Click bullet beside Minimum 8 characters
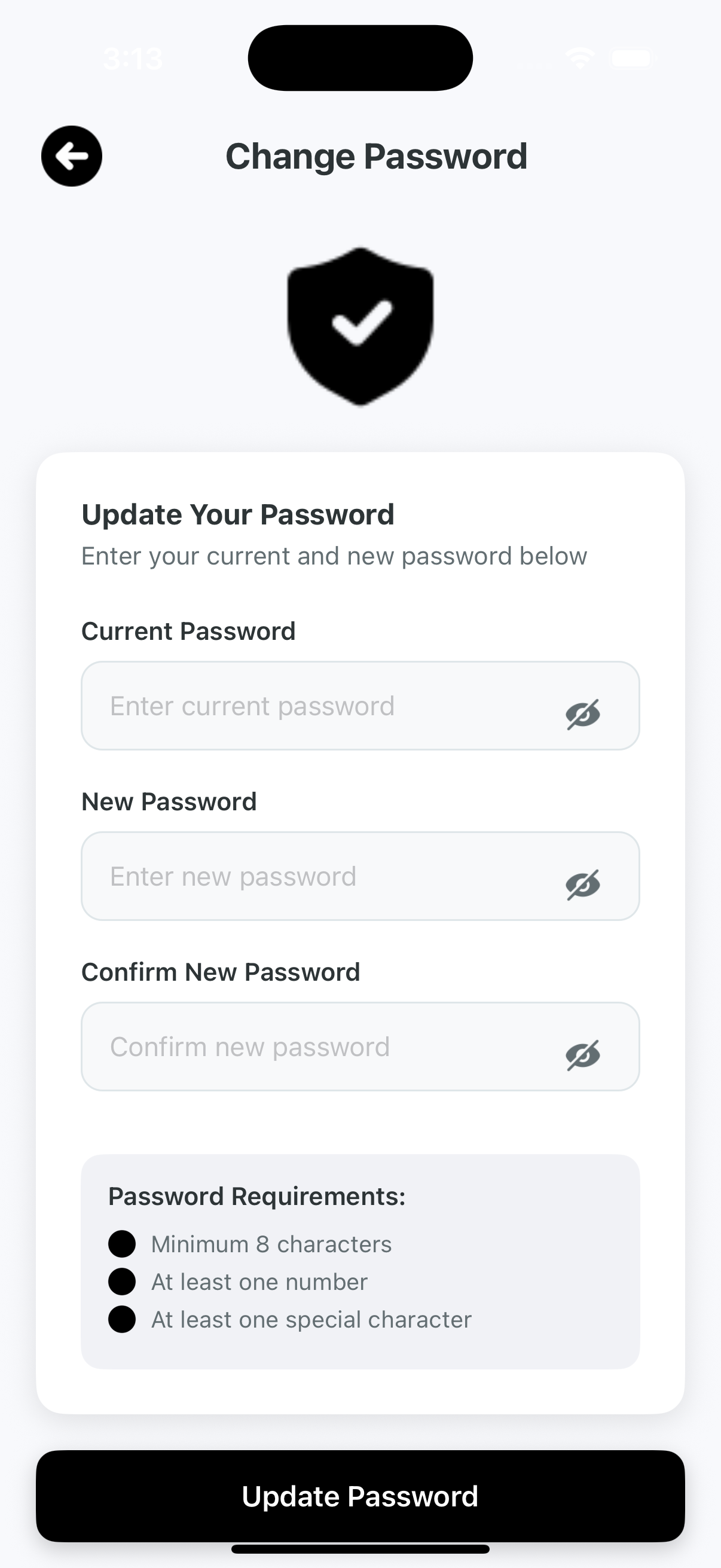 (122, 1243)
